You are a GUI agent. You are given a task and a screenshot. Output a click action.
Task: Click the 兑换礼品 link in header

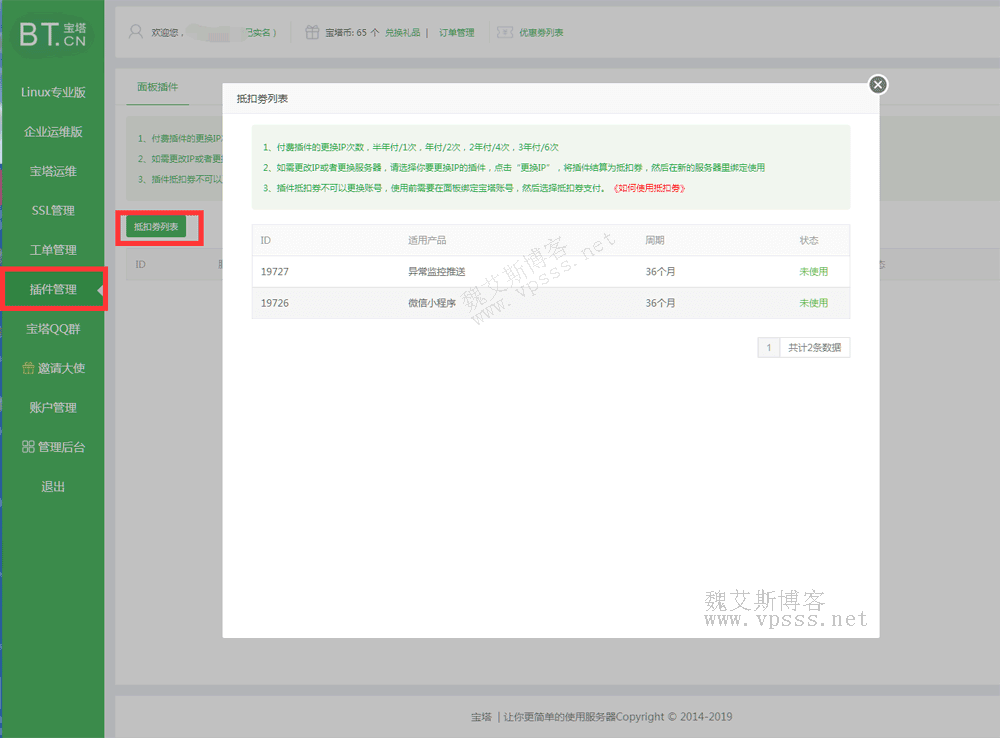point(403,33)
